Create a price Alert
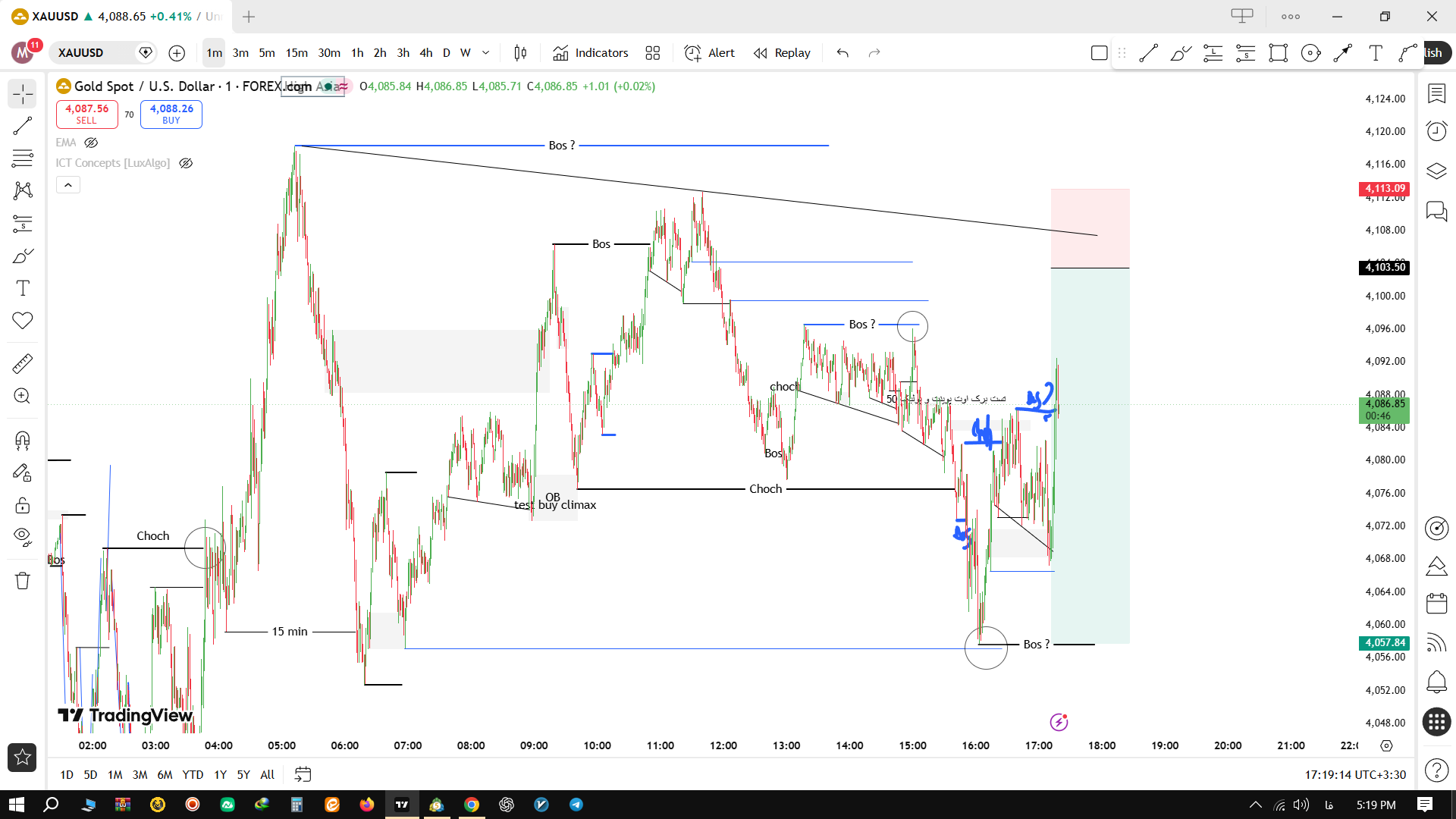This screenshot has width=1456, height=819. [710, 53]
